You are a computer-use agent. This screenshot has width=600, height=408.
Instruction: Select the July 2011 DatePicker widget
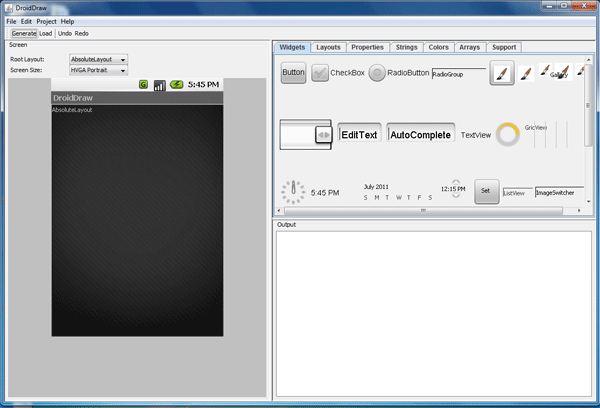coord(398,192)
